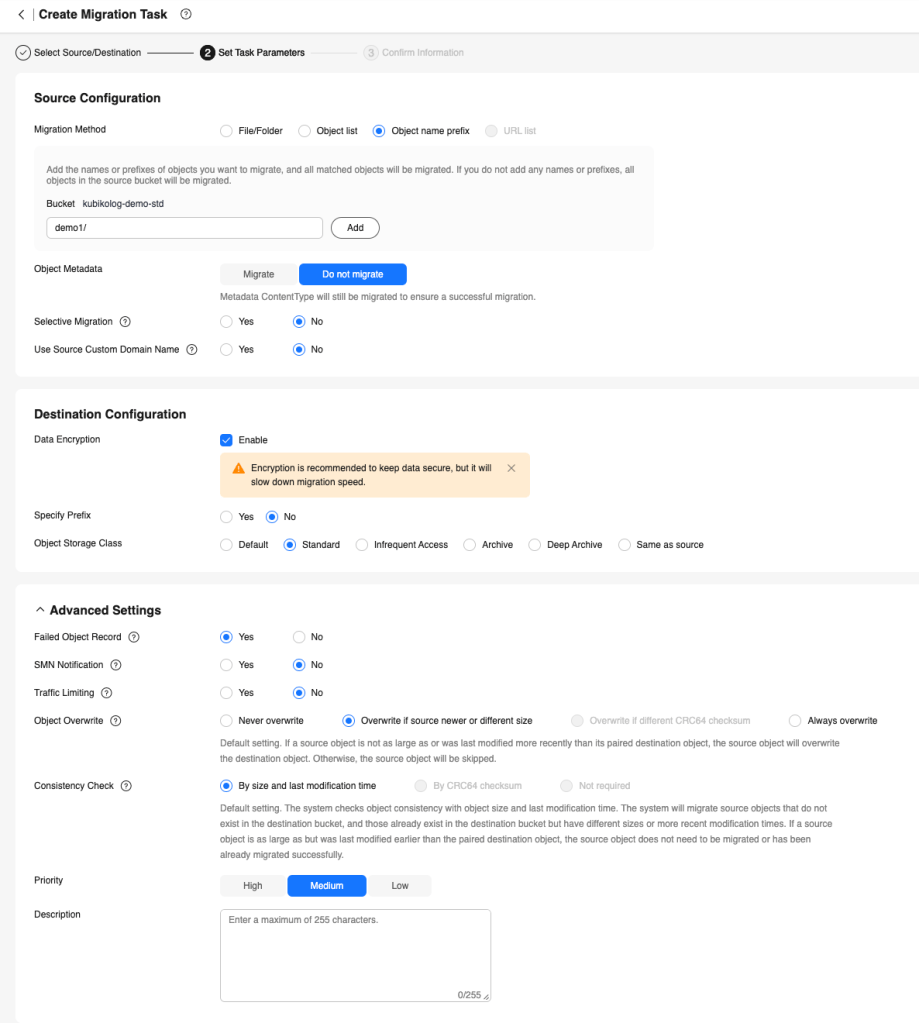The image size is (919, 1023).
Task: Open the SMN Notification help tooltip icon
Action: point(116,665)
